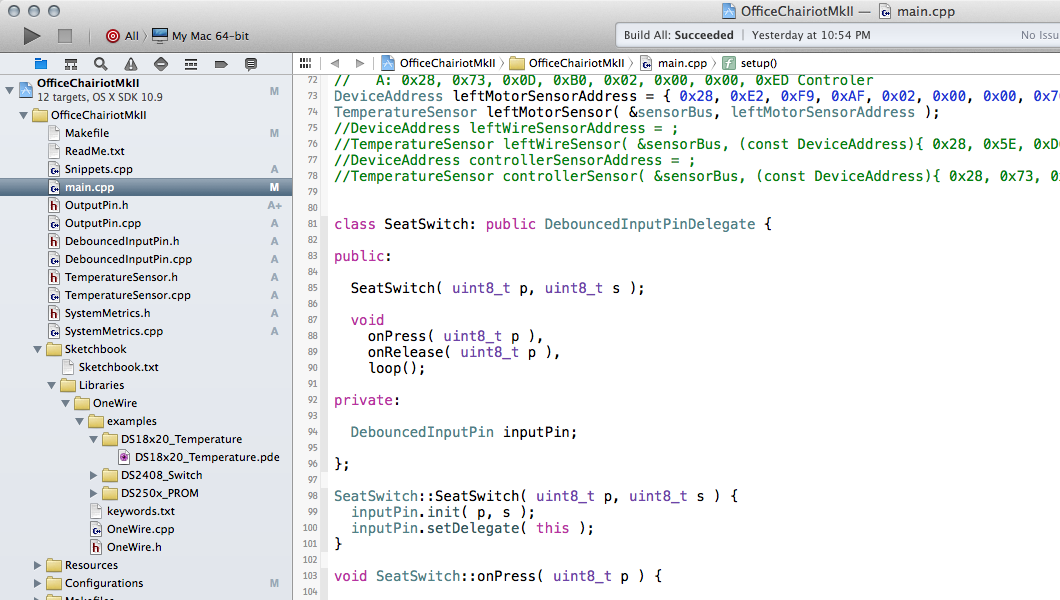Open OutputPin.cpp file
The width and height of the screenshot is (1060, 600).
(x=103, y=223)
